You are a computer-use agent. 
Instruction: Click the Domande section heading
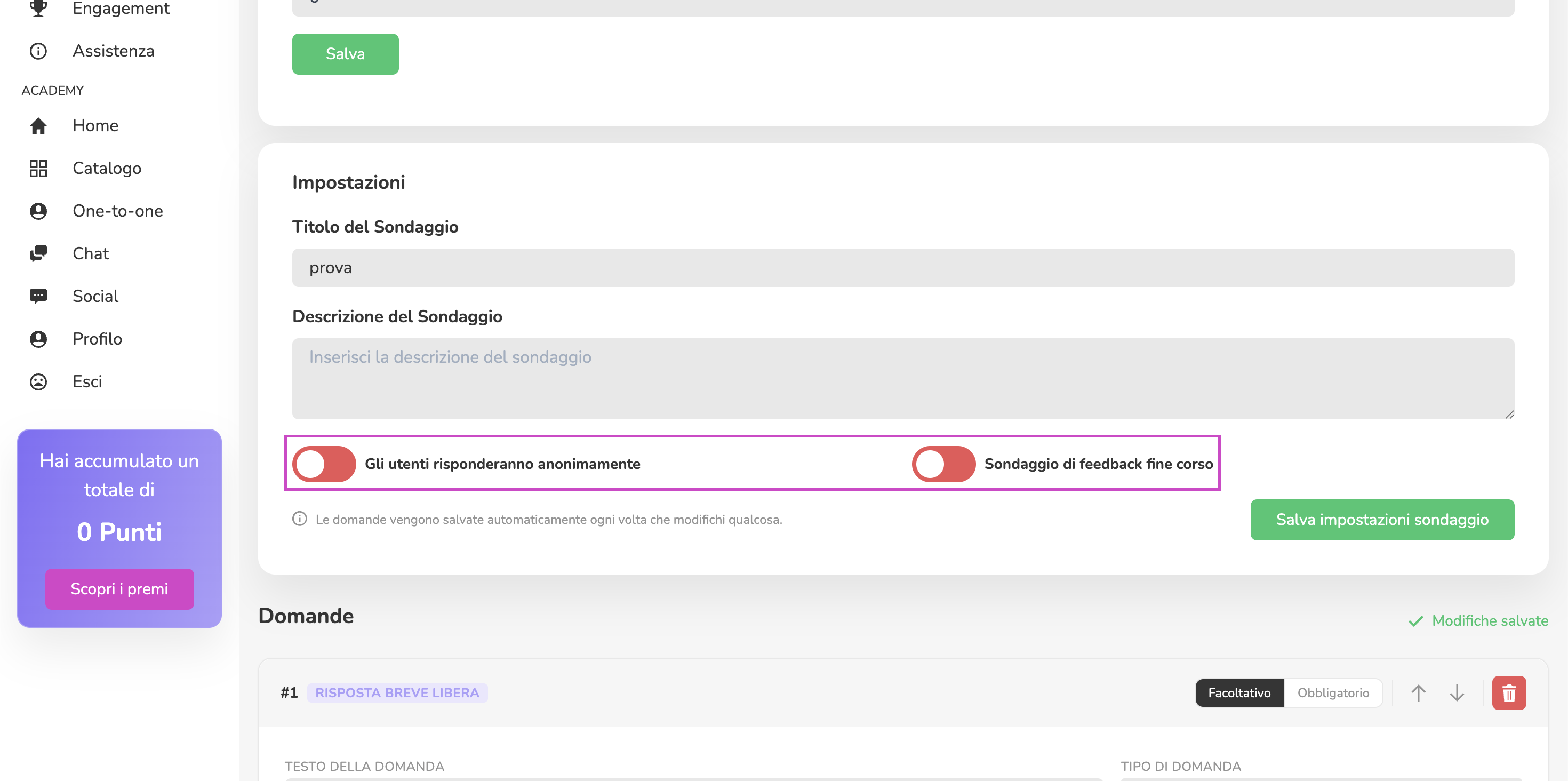click(x=306, y=616)
